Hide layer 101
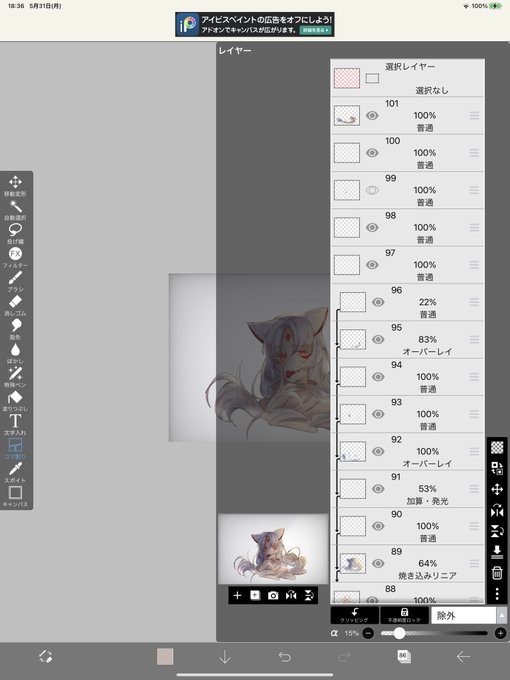 372,115
